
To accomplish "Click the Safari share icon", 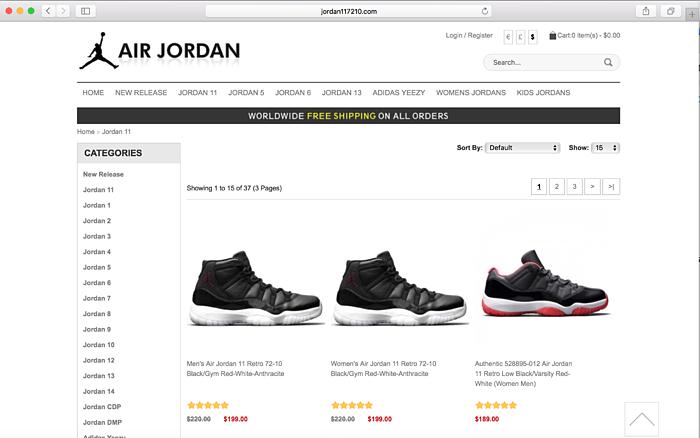I will point(646,11).
